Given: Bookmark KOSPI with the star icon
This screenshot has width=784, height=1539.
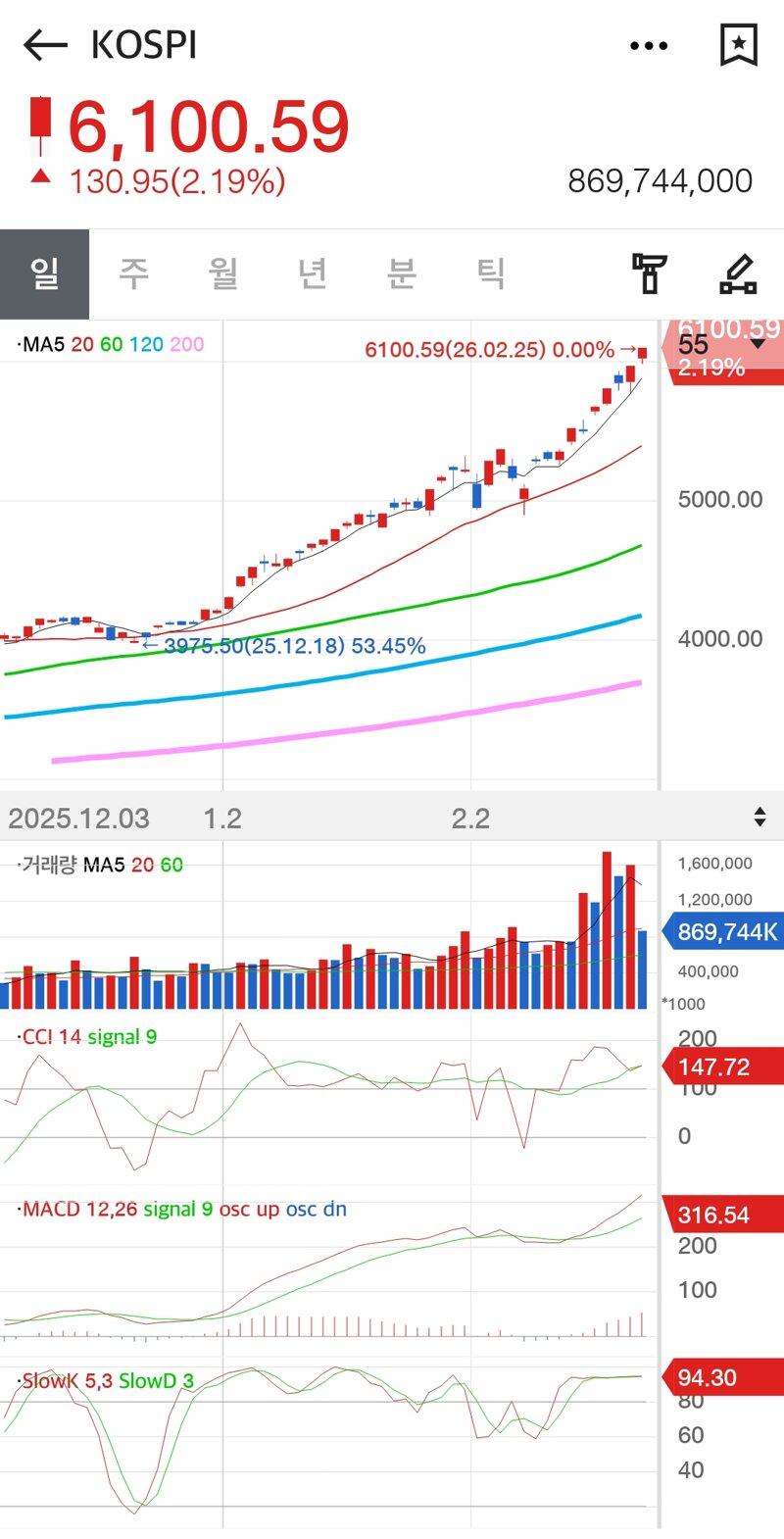Looking at the screenshot, I should coord(739,45).
